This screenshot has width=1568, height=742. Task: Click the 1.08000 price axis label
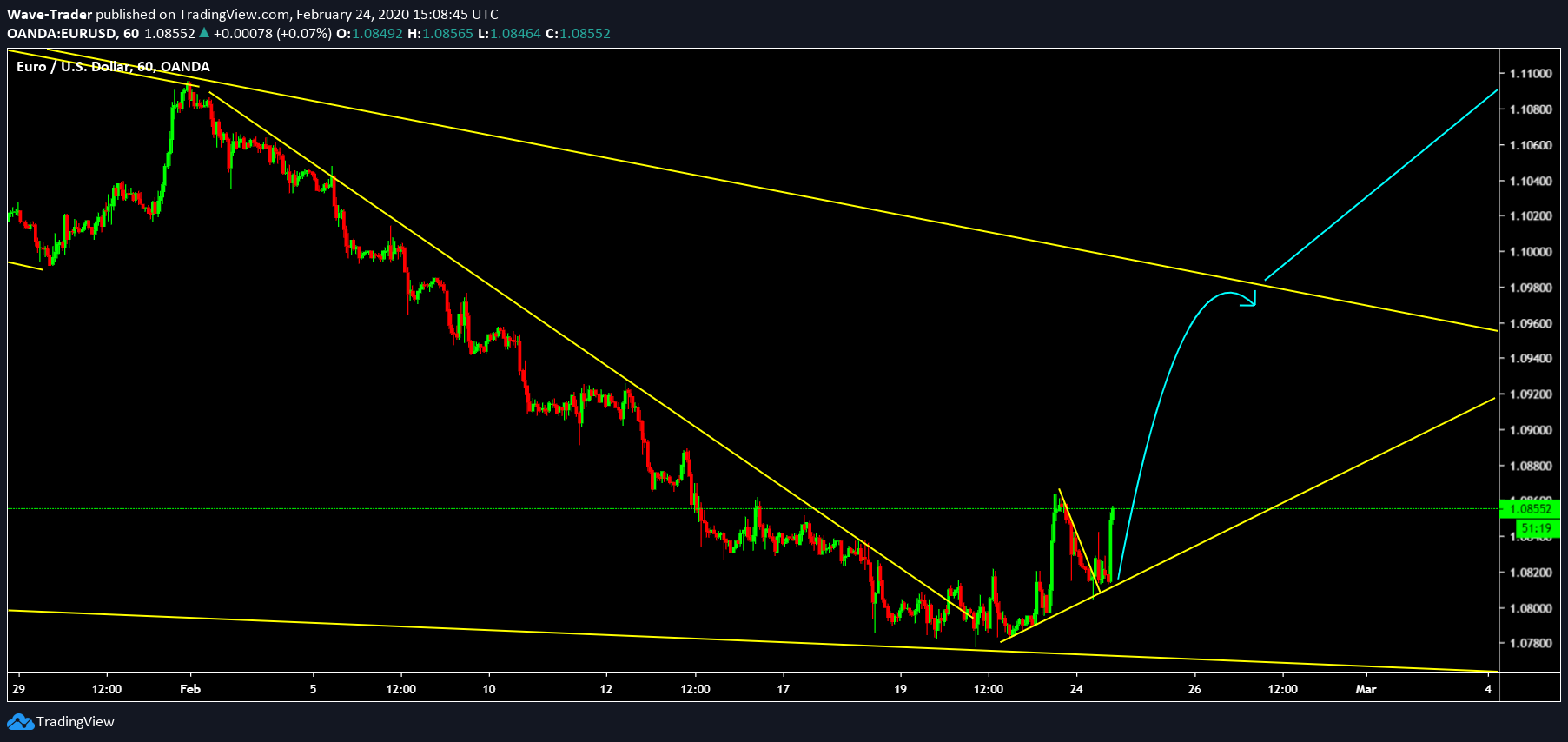click(1531, 608)
